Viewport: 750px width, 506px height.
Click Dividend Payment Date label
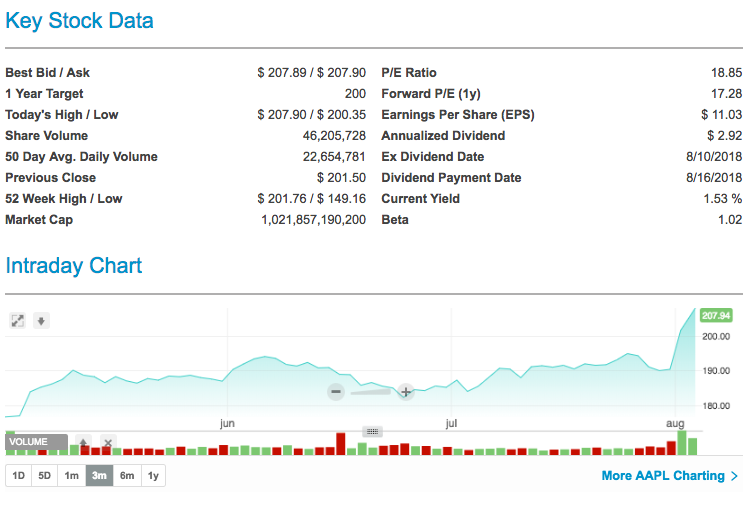[452, 178]
